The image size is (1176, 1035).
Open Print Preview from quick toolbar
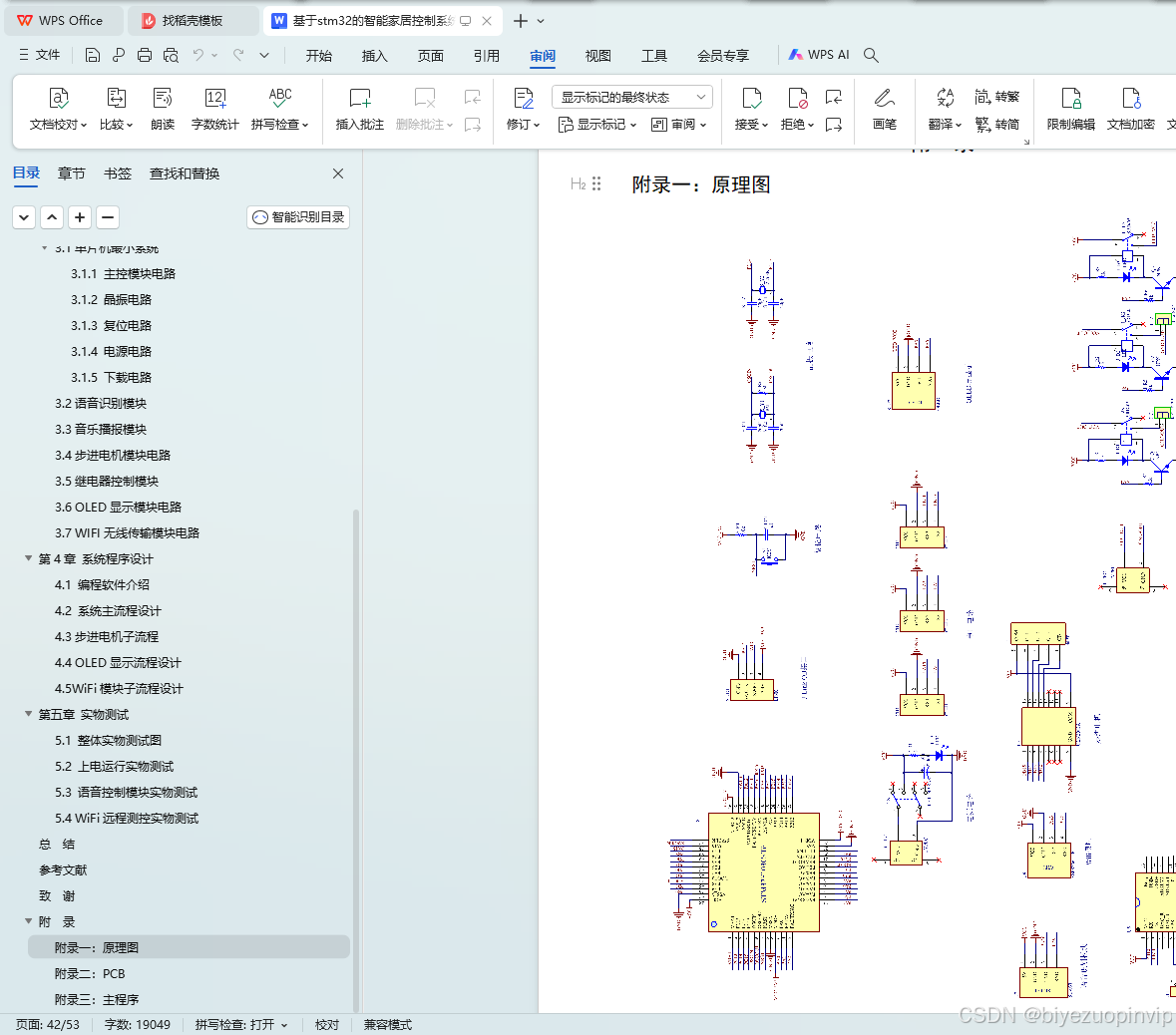[171, 55]
